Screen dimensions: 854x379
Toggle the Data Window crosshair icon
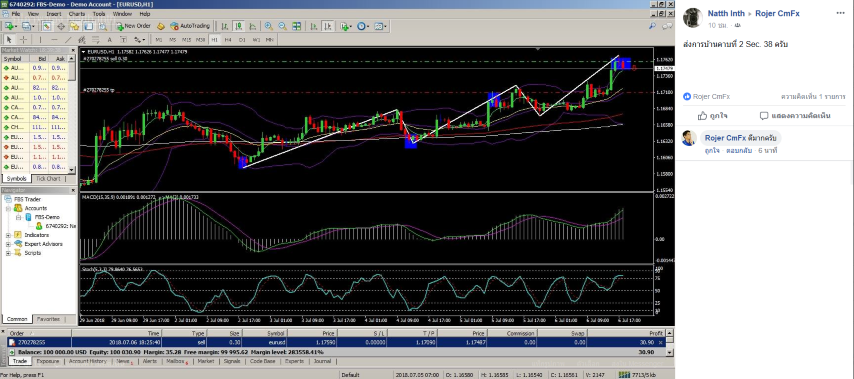tap(61, 26)
